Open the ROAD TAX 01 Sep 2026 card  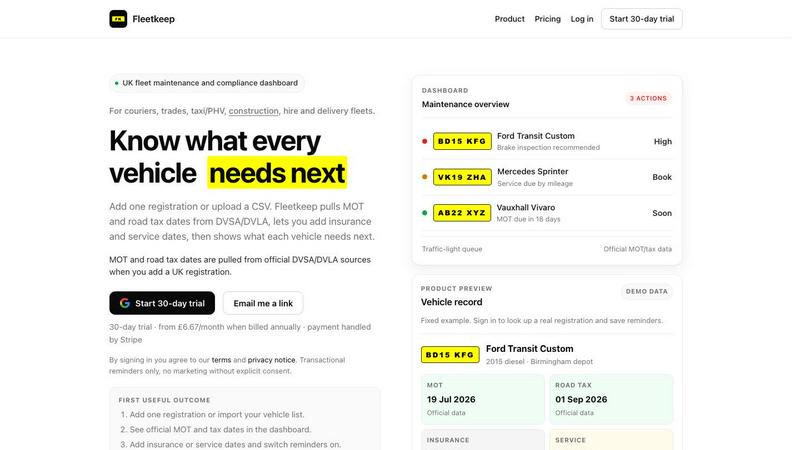(x=611, y=399)
